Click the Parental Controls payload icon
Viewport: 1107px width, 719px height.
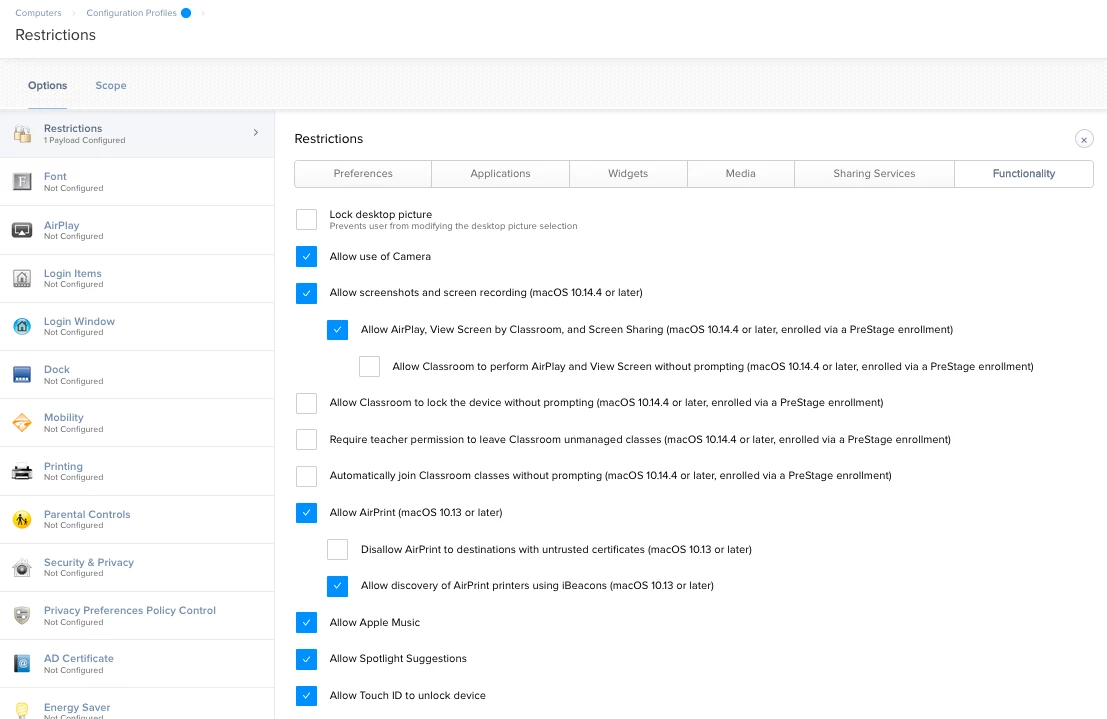pos(22,520)
